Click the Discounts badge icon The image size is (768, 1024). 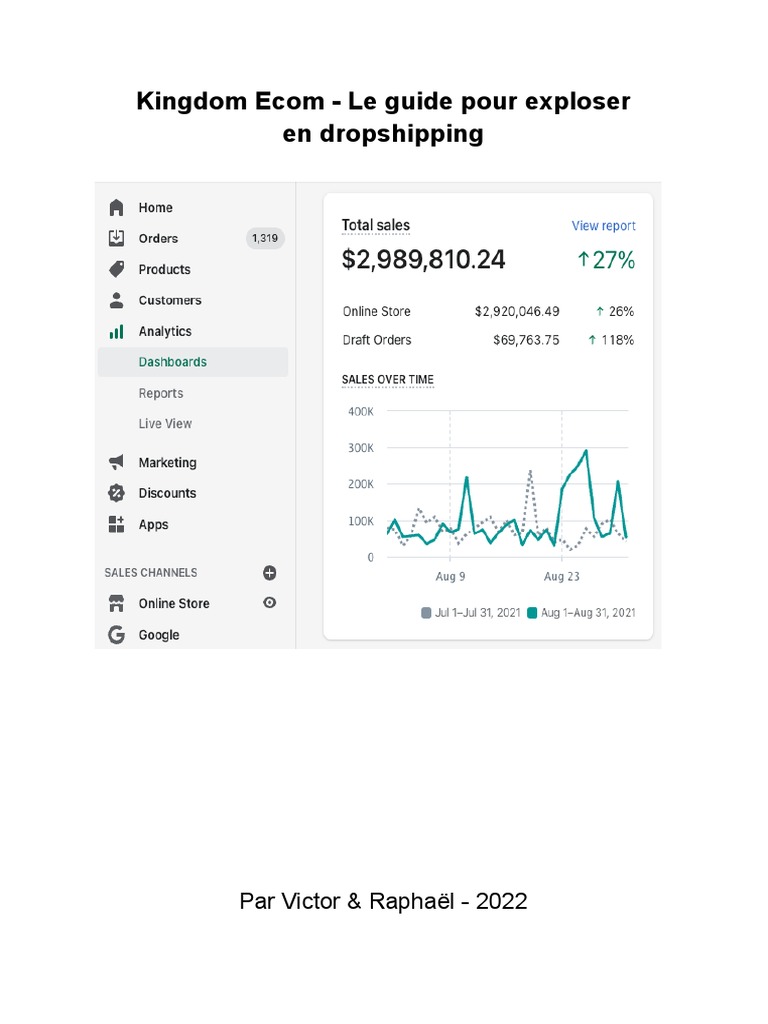[117, 493]
